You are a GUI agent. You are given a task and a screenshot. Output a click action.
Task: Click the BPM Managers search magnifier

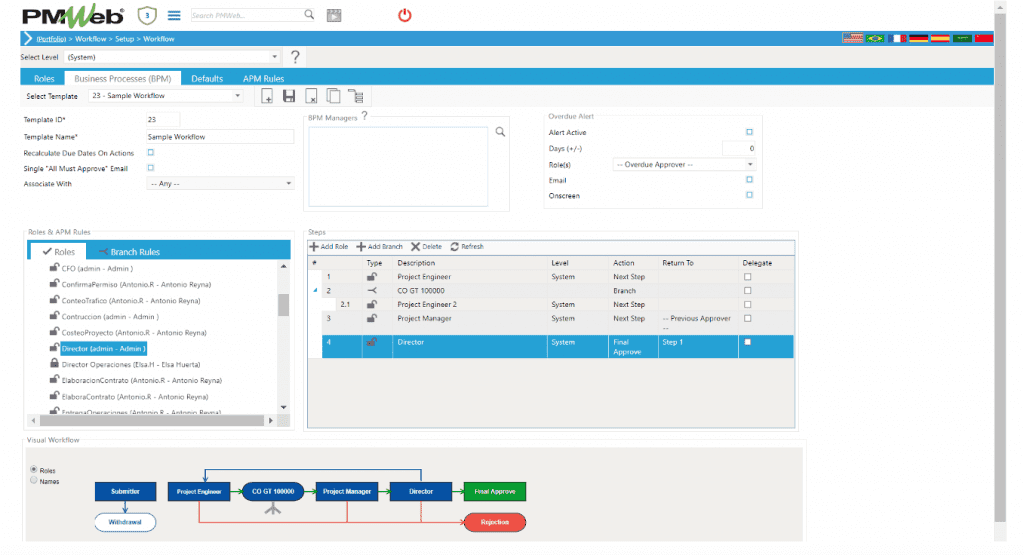pyautogui.click(x=500, y=132)
